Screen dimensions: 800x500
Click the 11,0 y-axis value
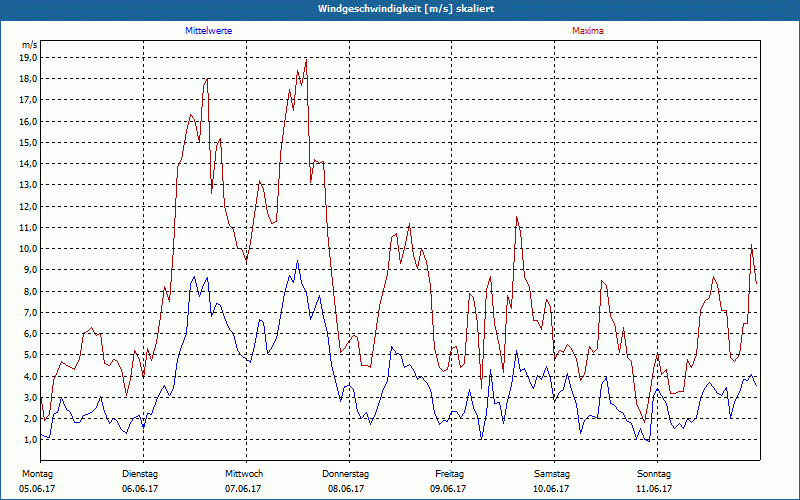29,228
